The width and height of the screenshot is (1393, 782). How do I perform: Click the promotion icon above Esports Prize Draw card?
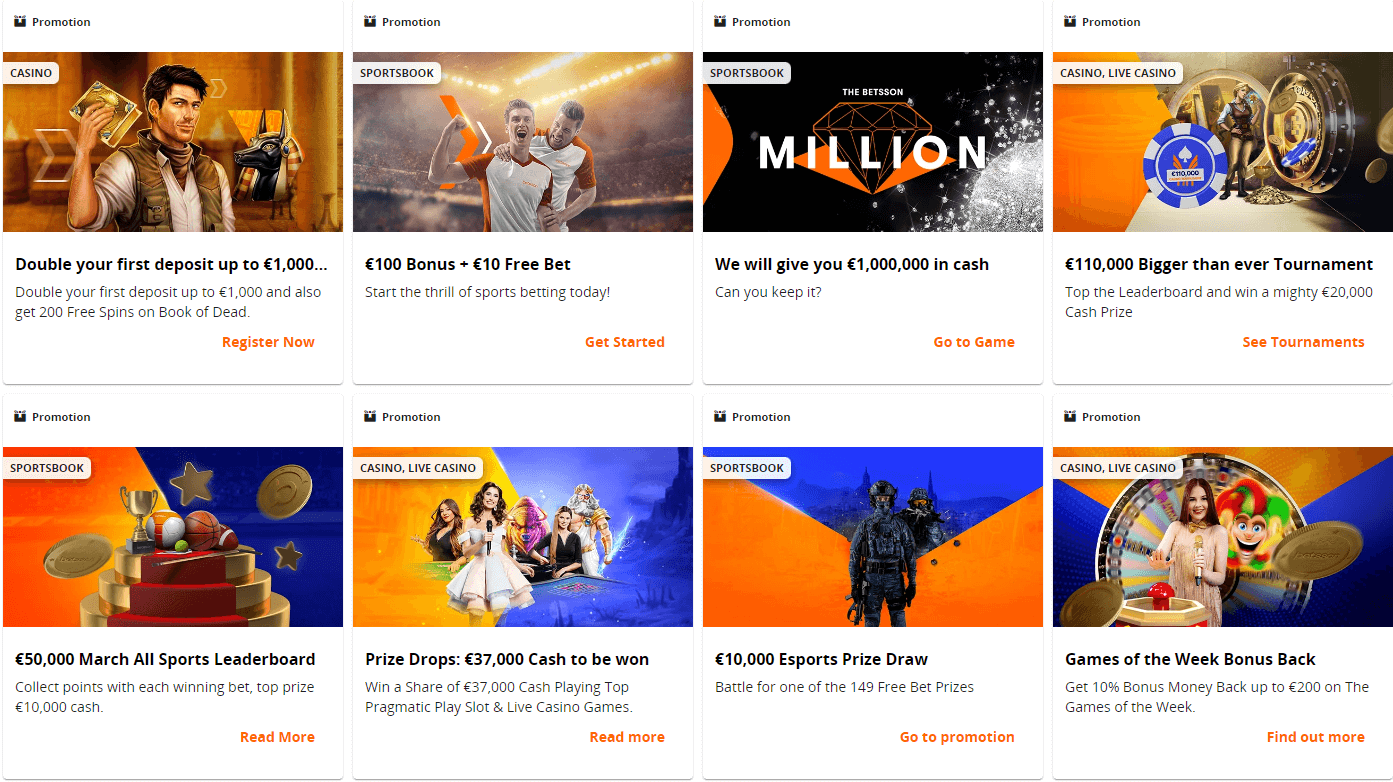click(720, 417)
